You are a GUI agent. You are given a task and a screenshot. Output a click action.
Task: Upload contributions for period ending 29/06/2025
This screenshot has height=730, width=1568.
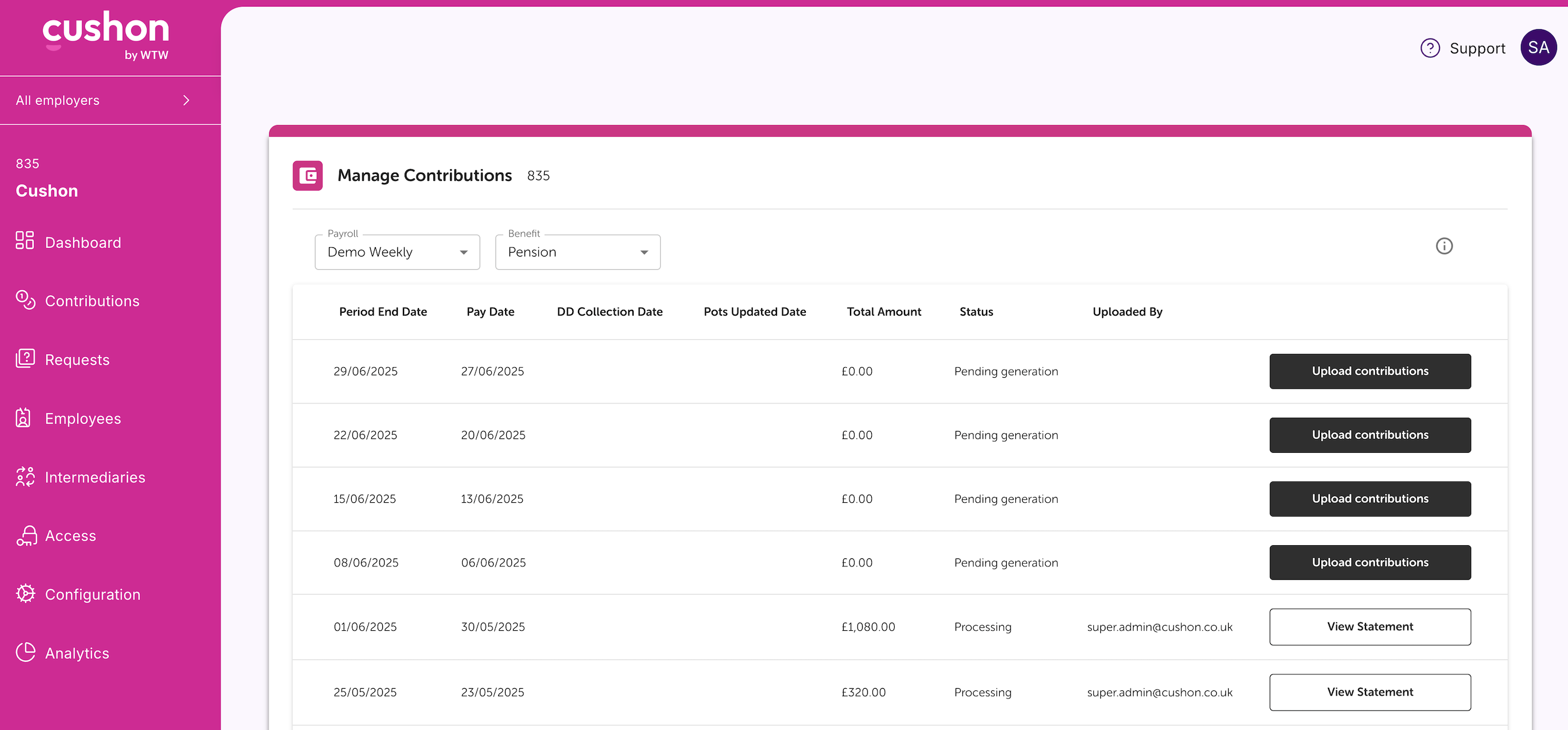pos(1369,371)
